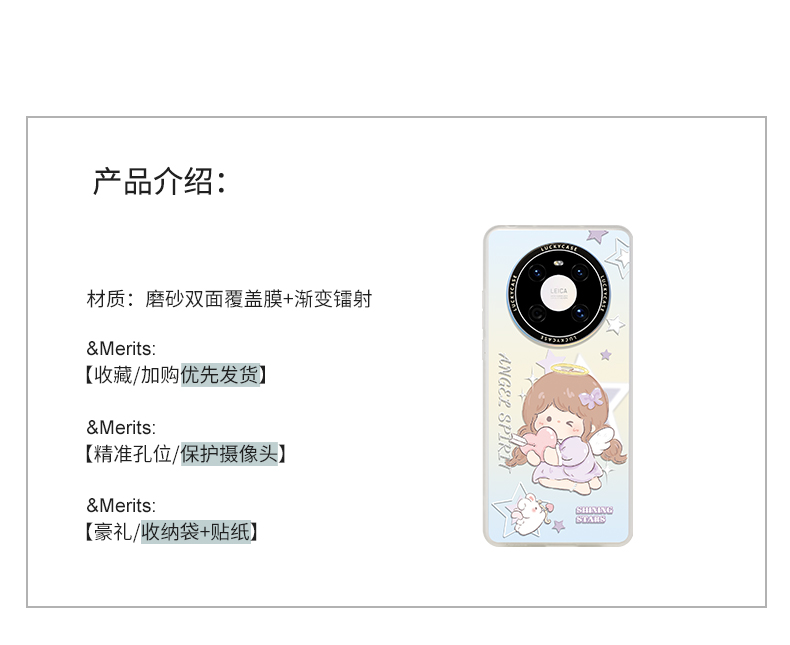The image size is (790, 645).
Task: Click the phone case product image
Action: (x=558, y=385)
